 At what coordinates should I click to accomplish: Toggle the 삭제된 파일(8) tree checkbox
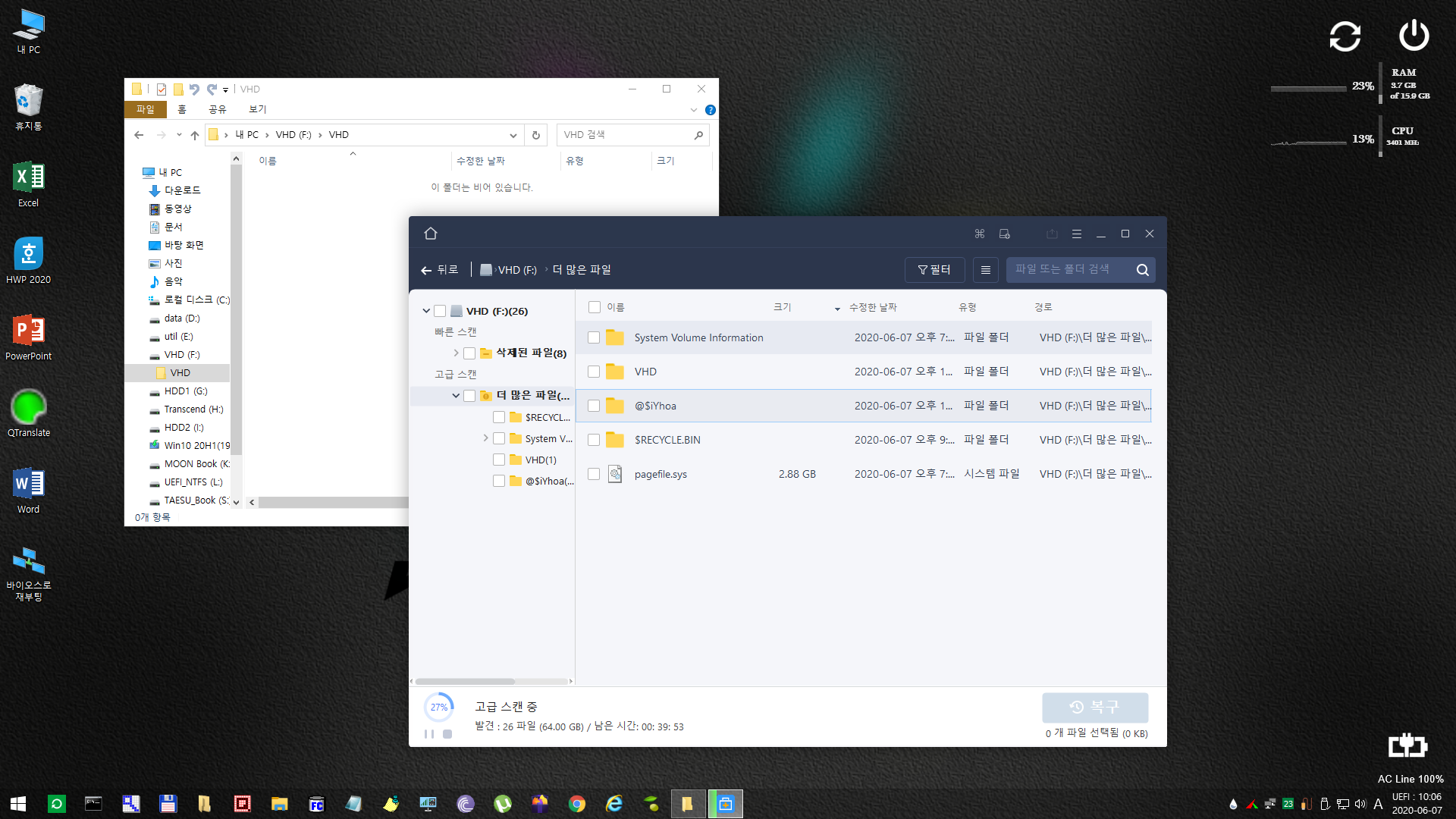click(469, 353)
